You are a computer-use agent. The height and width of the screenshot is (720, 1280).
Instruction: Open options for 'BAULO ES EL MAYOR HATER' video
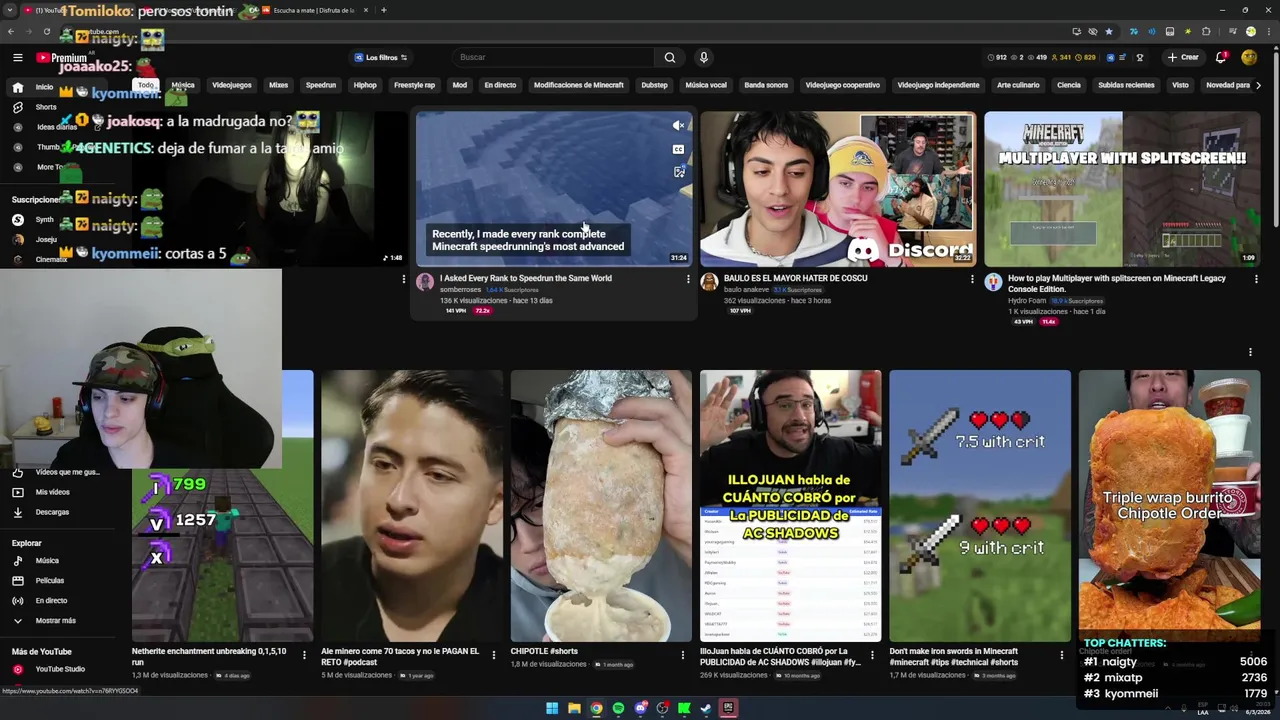click(x=972, y=279)
